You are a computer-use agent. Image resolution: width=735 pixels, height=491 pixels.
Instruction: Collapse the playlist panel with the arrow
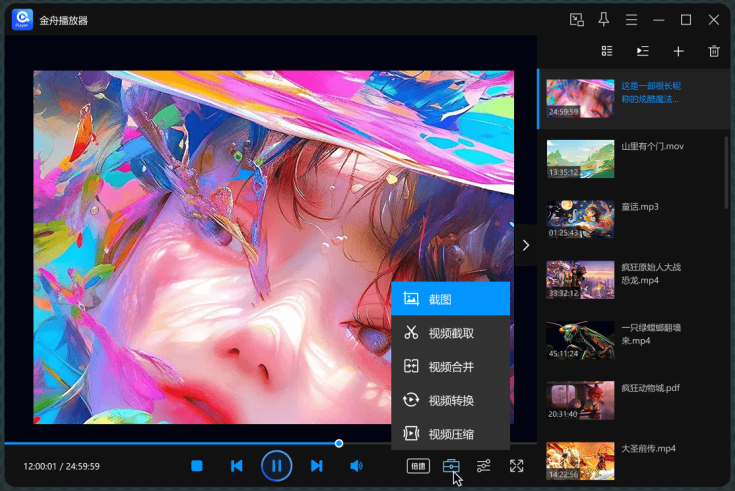point(526,245)
